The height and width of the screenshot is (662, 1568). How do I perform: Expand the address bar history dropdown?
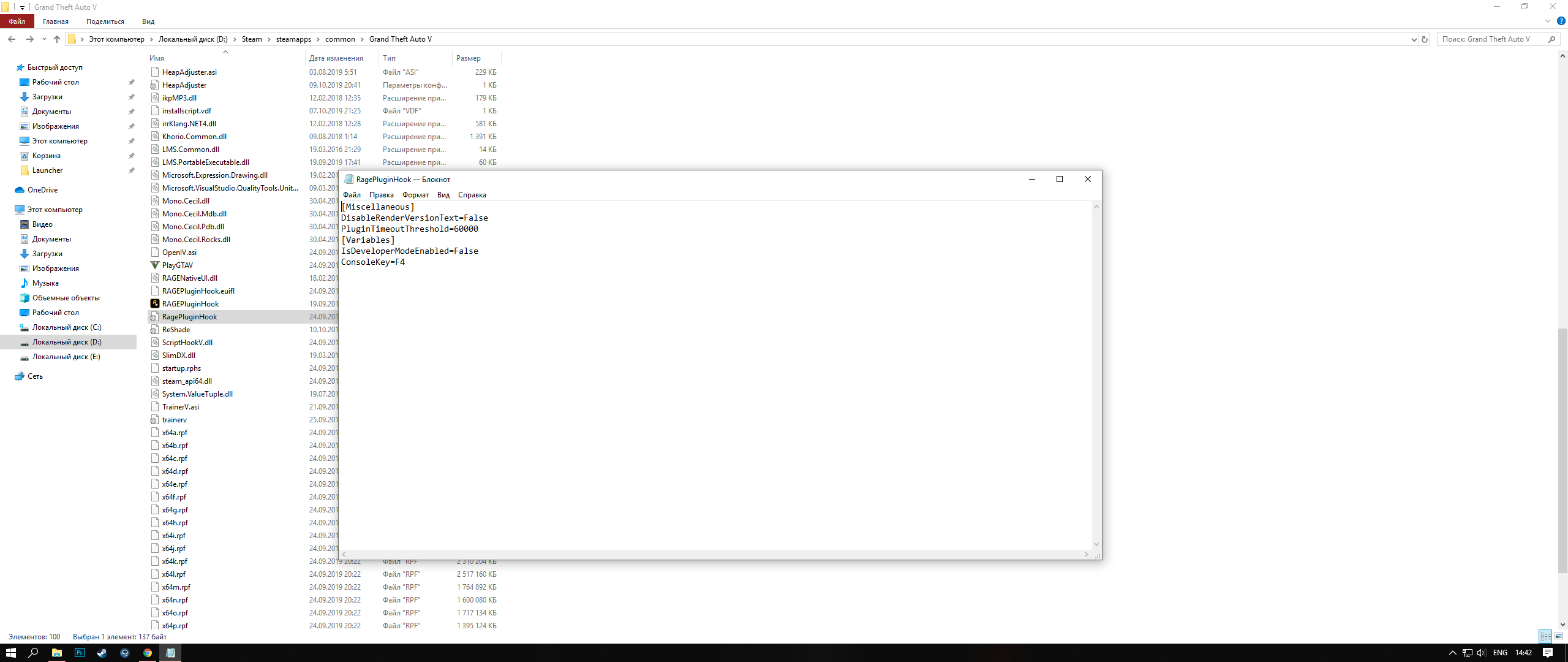[x=1414, y=39]
